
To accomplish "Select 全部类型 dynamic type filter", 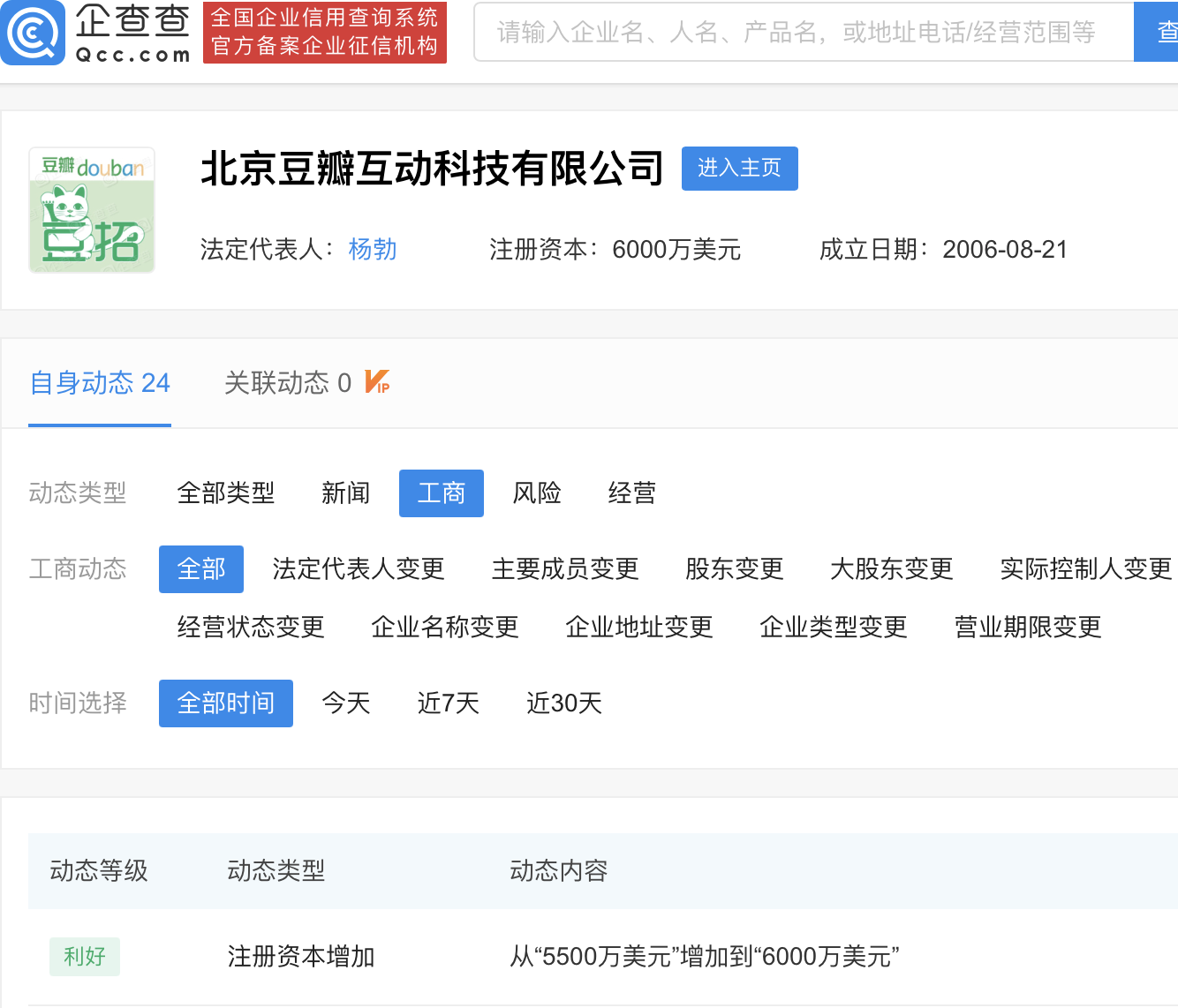I will point(226,493).
